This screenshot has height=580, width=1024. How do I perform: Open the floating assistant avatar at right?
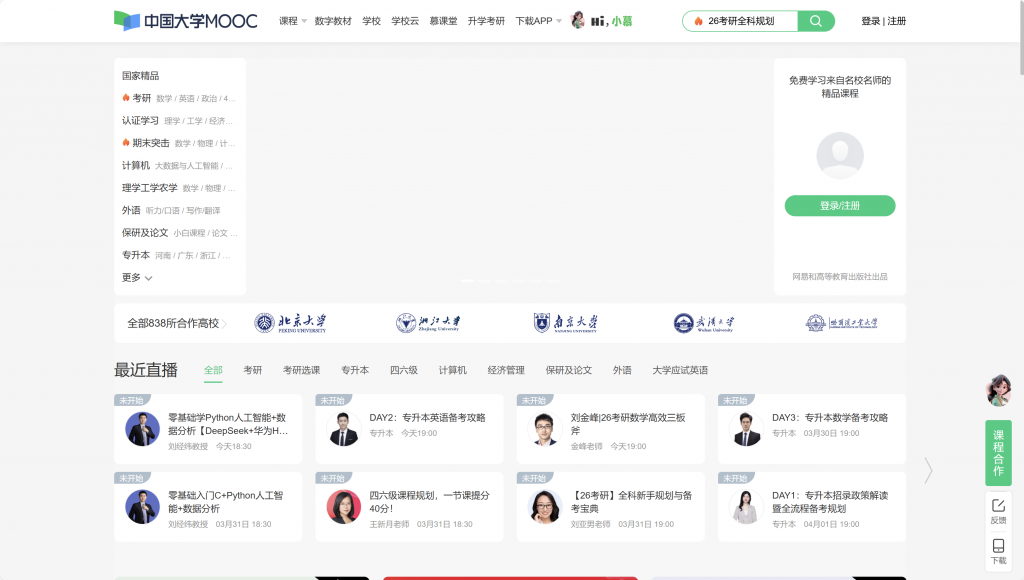998,391
